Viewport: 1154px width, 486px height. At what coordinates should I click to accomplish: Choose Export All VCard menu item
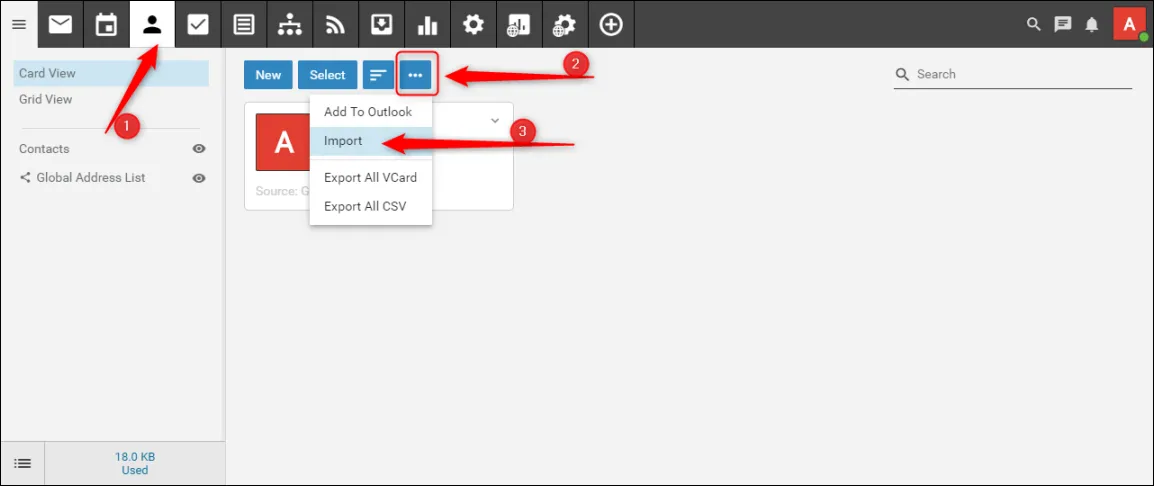371,177
